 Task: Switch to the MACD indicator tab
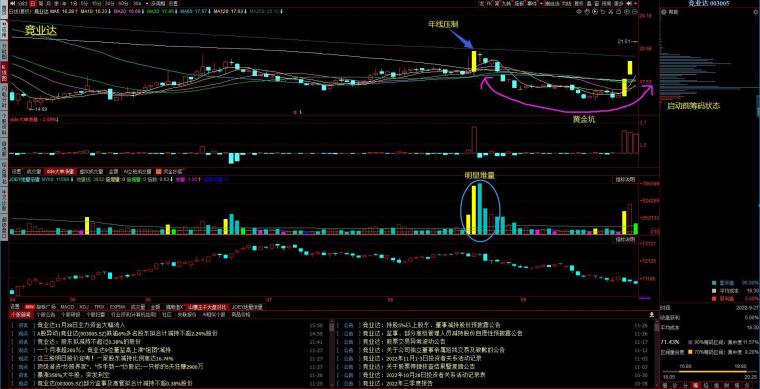pos(67,307)
